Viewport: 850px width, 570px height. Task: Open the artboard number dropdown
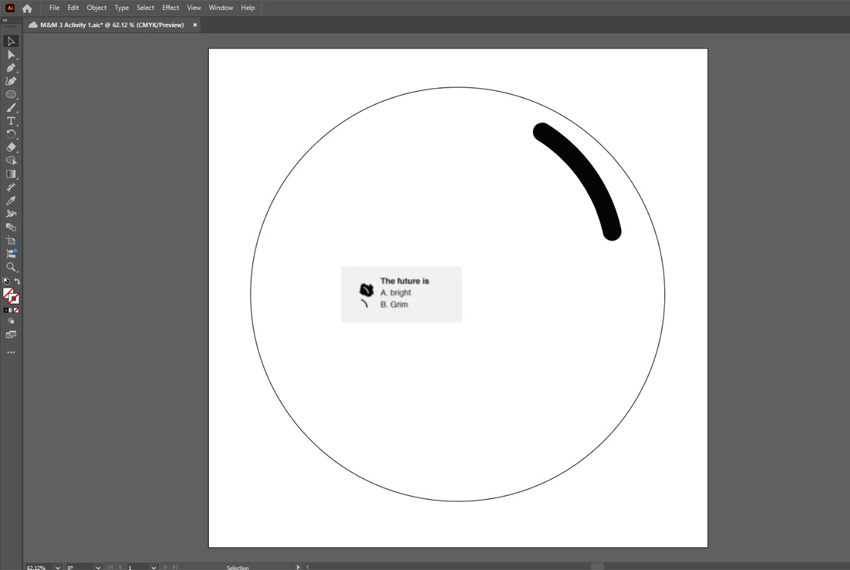(x=153, y=567)
